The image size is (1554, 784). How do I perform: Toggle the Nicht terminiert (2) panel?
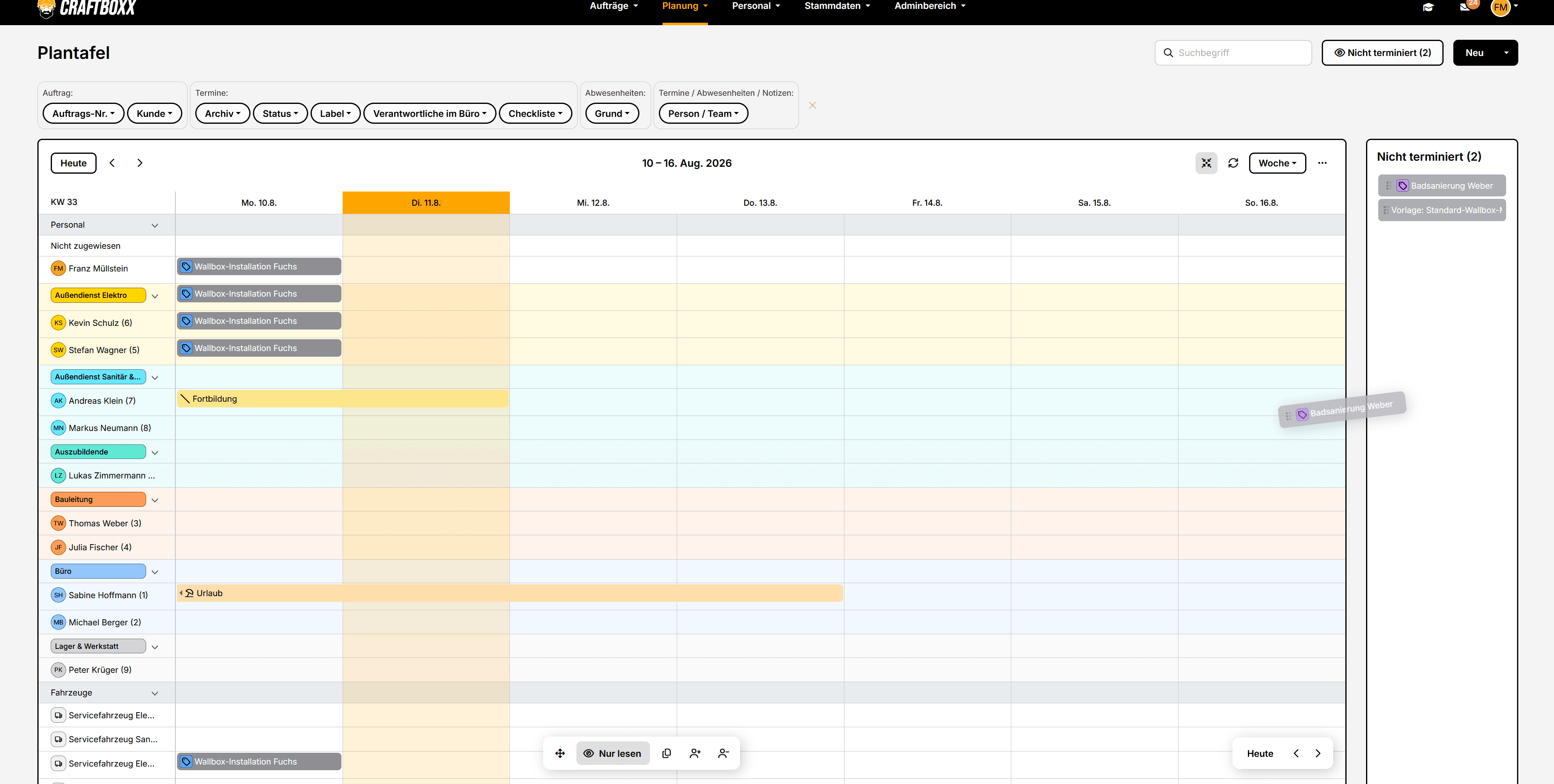point(1382,52)
